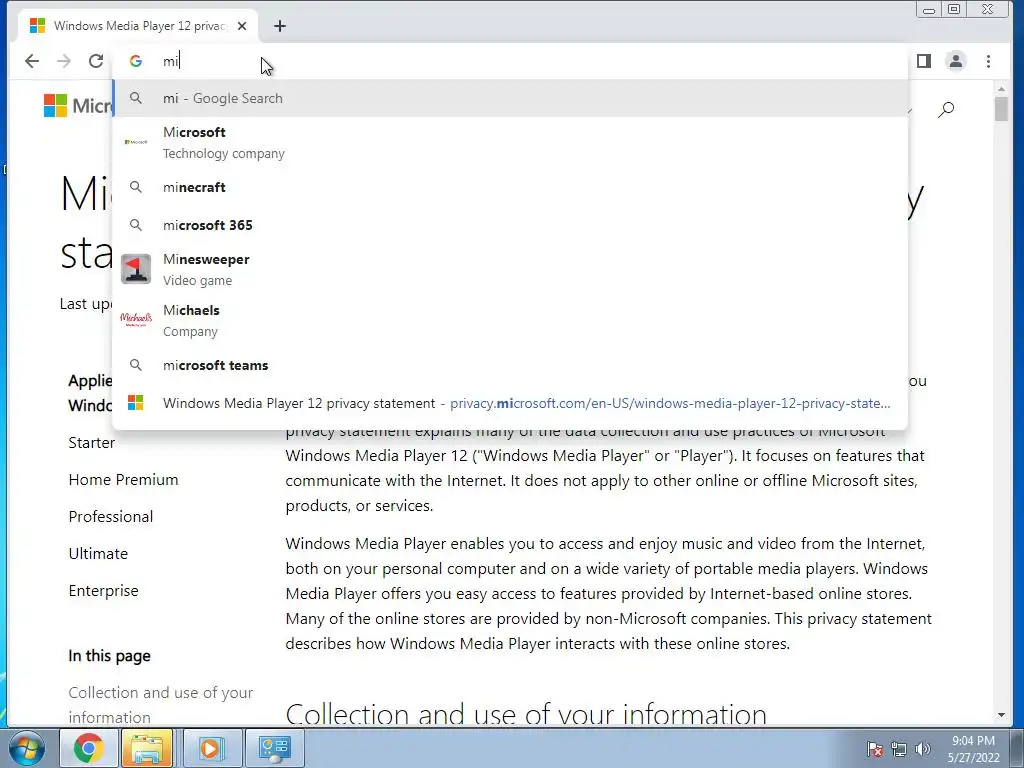Click Chrome icon in the taskbar
Image resolution: width=1024 pixels, height=768 pixels.
click(88, 748)
